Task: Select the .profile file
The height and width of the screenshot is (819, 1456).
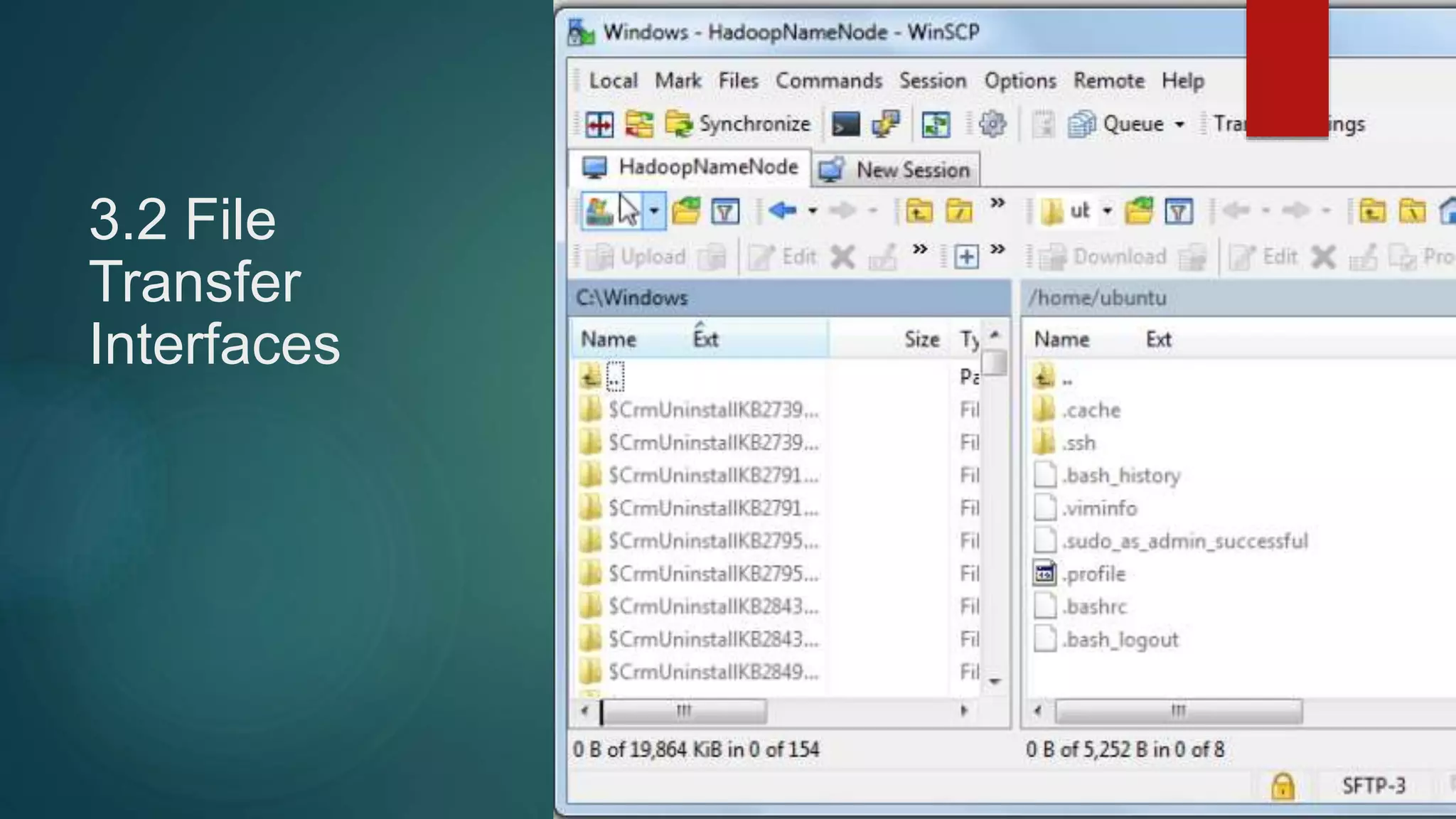Action: (x=1079, y=574)
